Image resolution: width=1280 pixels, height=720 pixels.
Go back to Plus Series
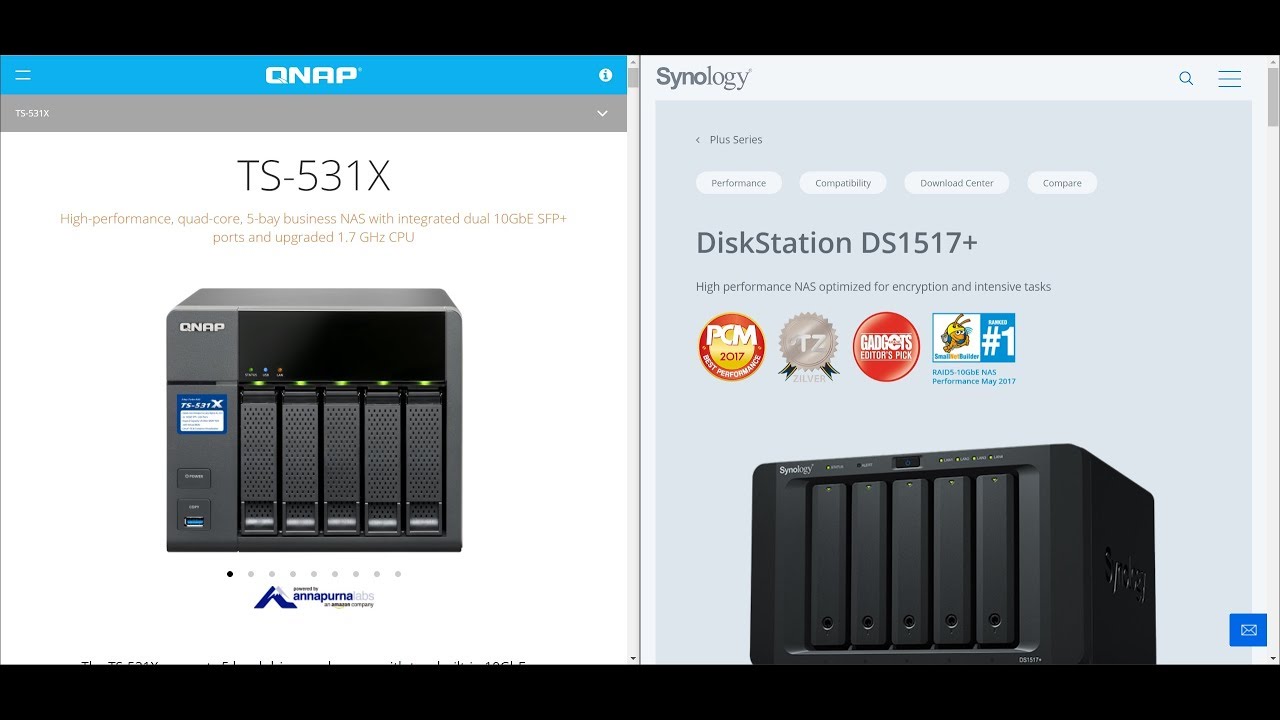click(729, 140)
